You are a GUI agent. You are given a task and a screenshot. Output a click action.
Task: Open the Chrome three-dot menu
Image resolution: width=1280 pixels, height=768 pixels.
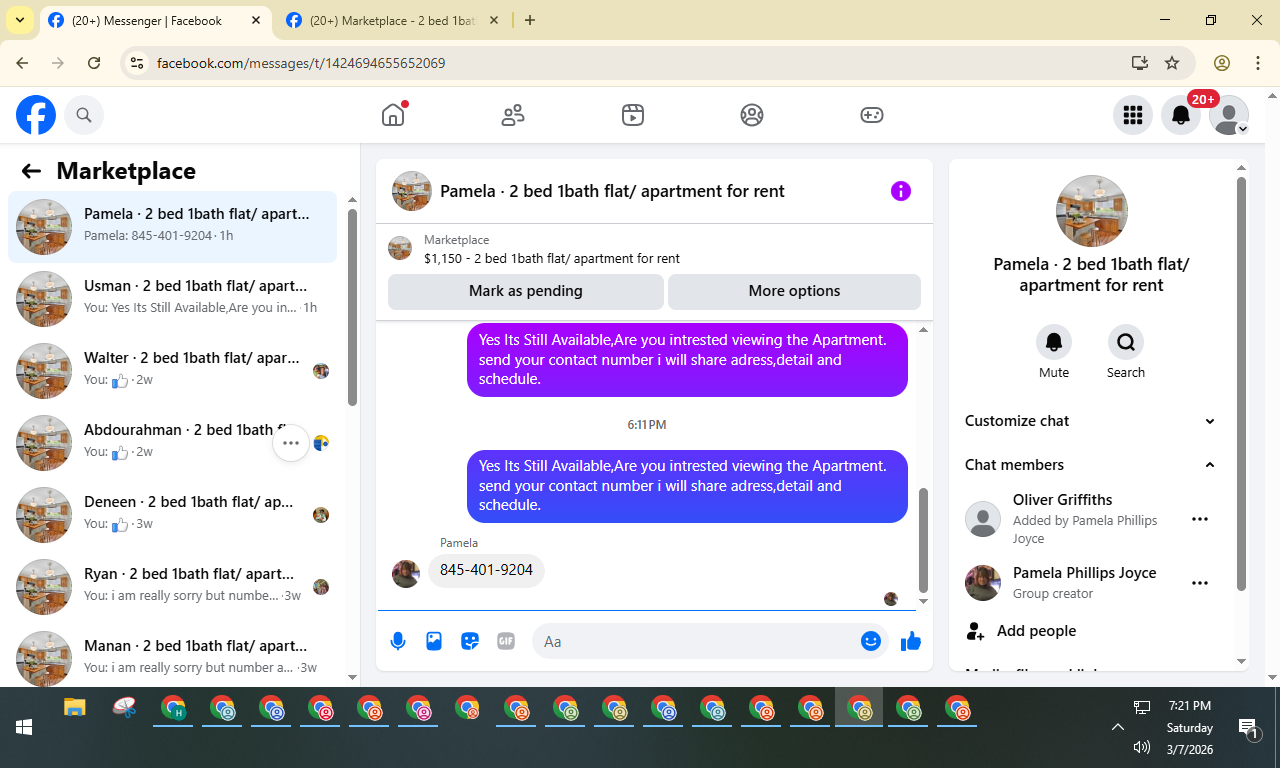point(1258,63)
